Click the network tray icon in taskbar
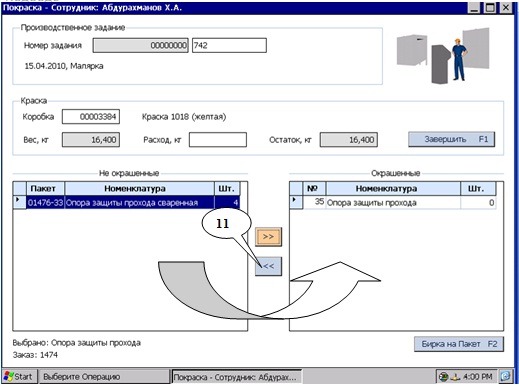The image size is (519, 385). pyautogui.click(x=443, y=377)
